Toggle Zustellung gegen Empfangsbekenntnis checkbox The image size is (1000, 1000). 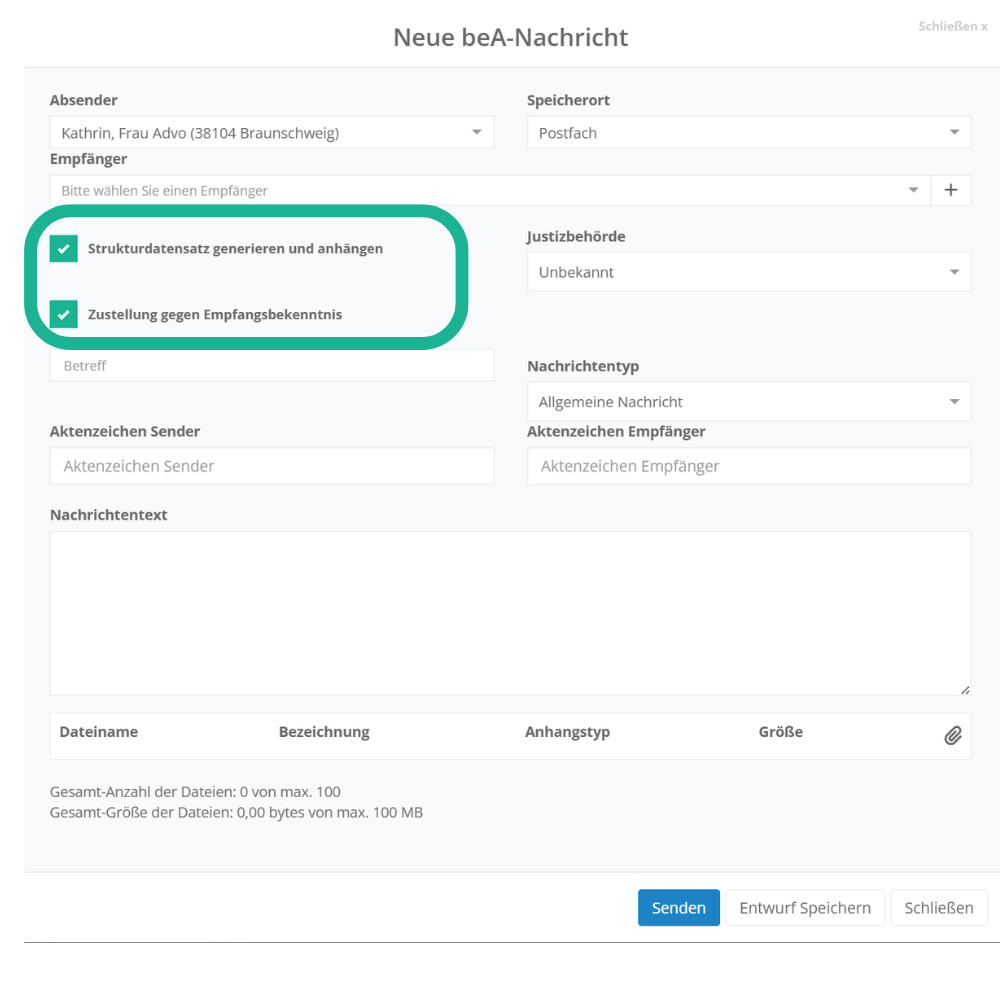click(x=64, y=315)
